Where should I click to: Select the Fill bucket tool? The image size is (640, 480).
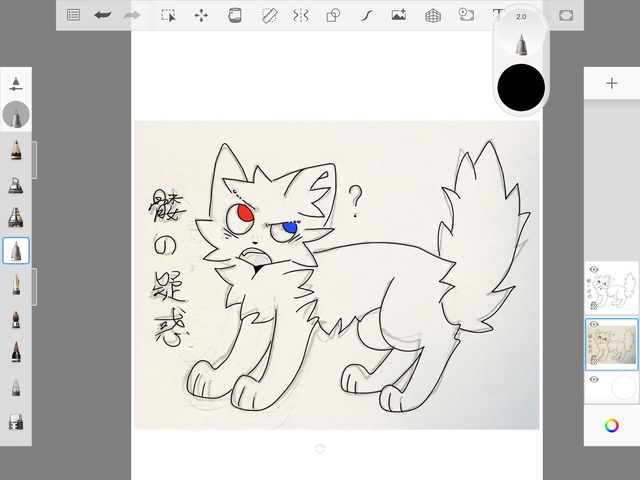(x=234, y=15)
